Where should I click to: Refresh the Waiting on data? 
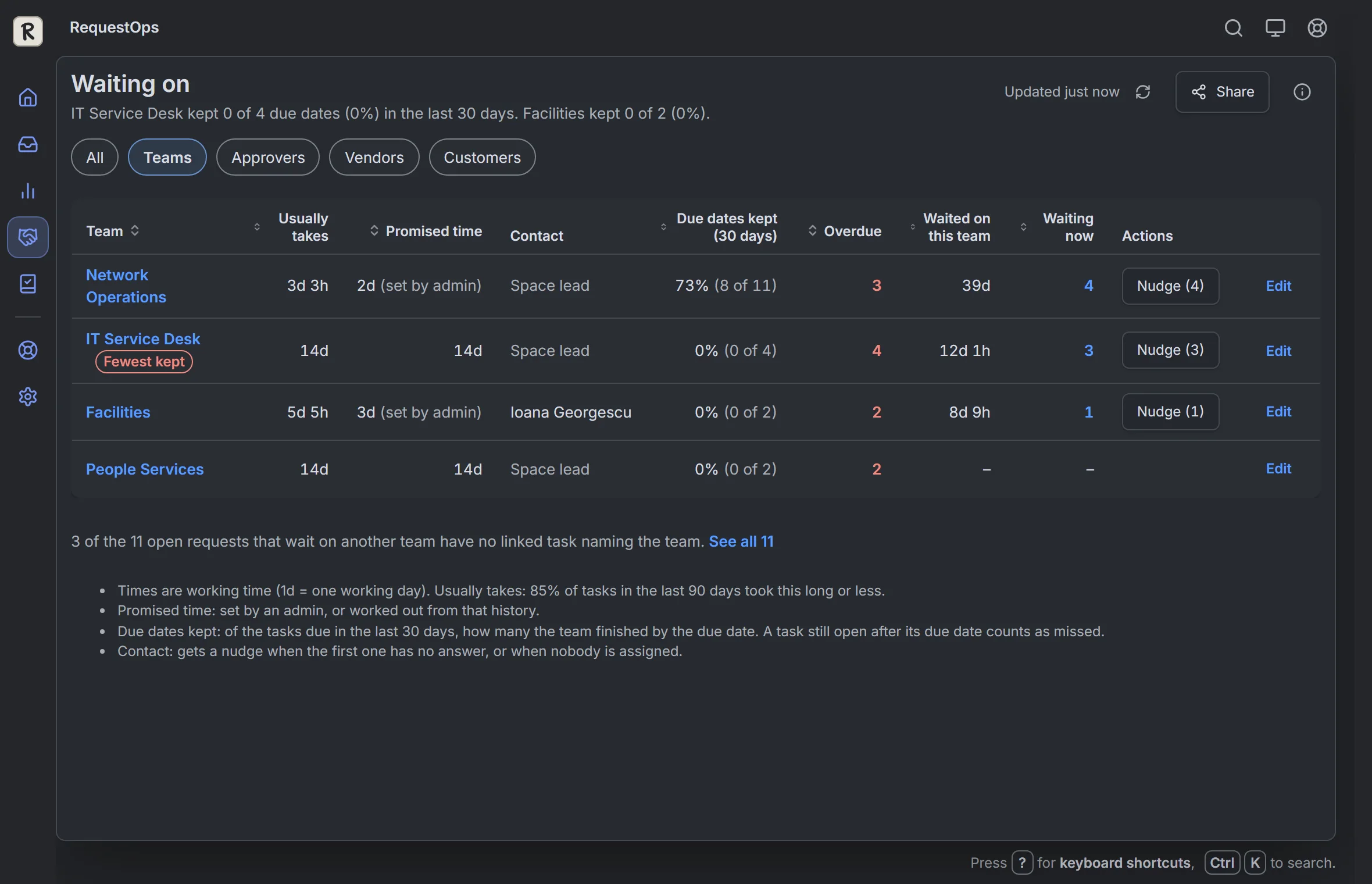click(1142, 92)
